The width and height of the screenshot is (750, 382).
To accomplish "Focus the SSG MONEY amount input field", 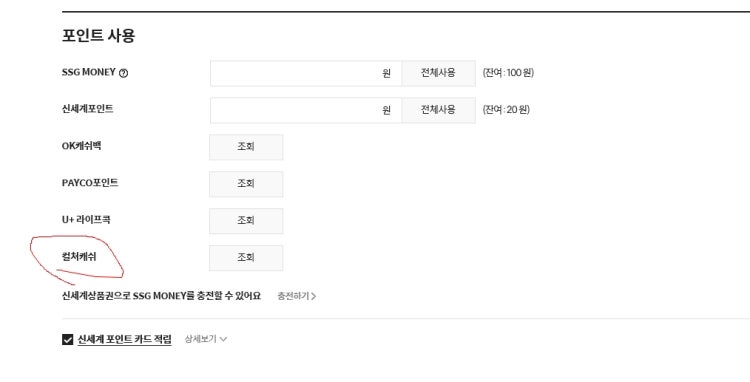I will pyautogui.click(x=306, y=73).
